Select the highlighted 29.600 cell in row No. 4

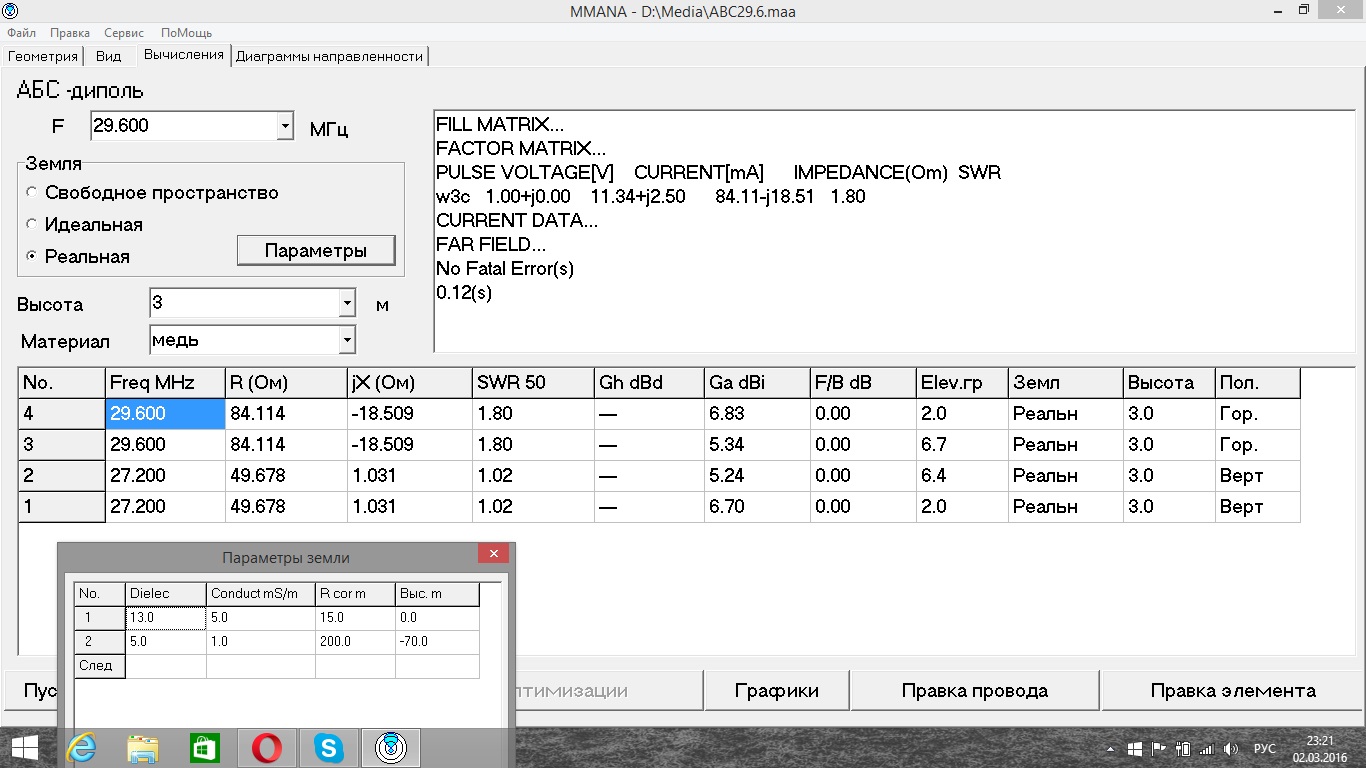(165, 414)
